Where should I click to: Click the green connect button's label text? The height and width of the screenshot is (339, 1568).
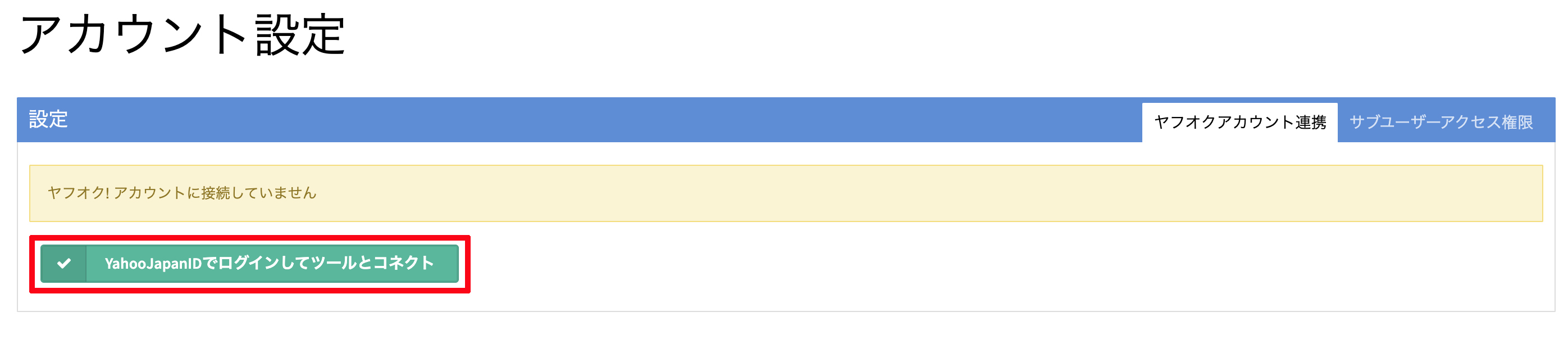(269, 264)
